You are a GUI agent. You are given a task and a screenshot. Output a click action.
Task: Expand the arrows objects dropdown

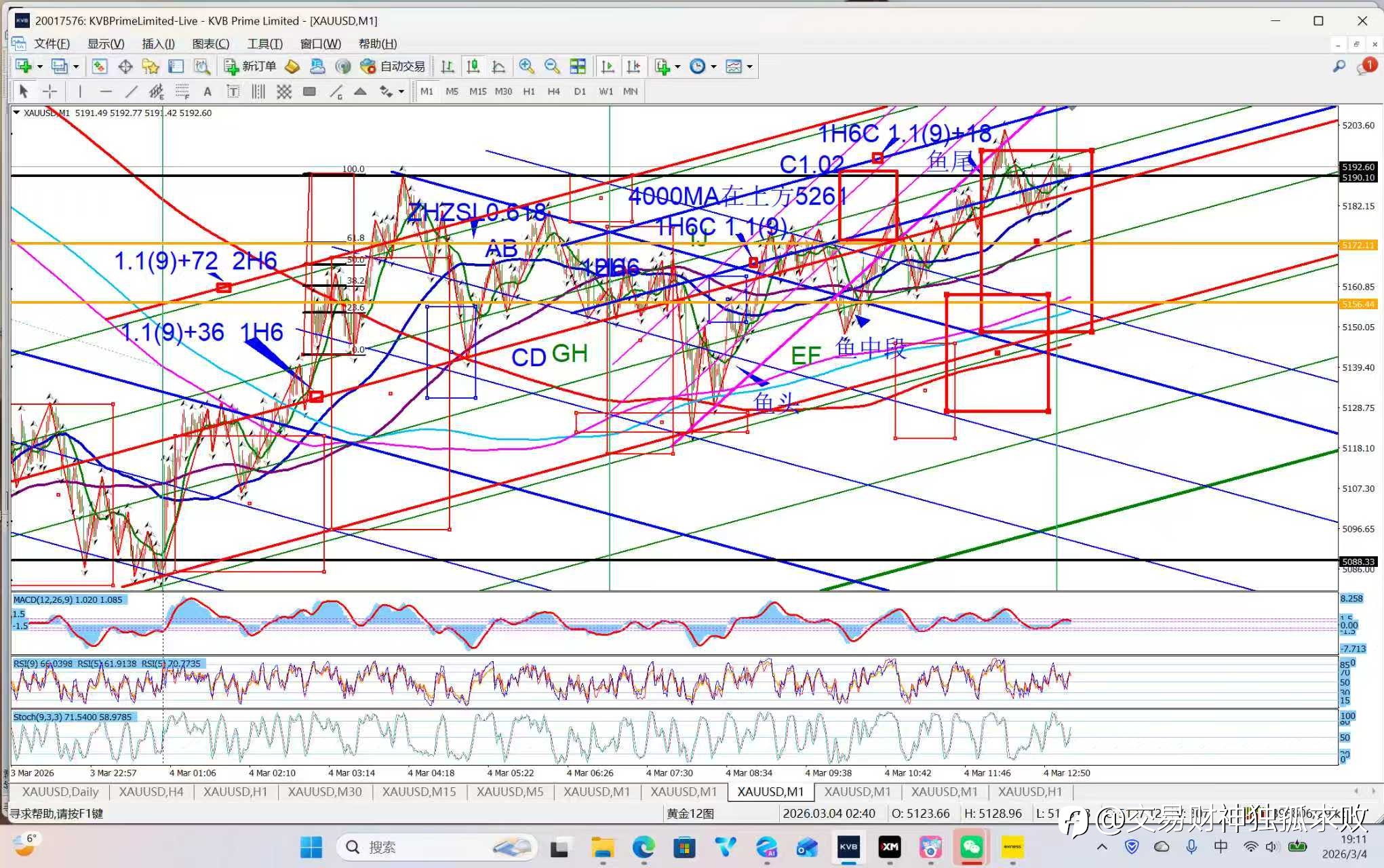coord(401,92)
